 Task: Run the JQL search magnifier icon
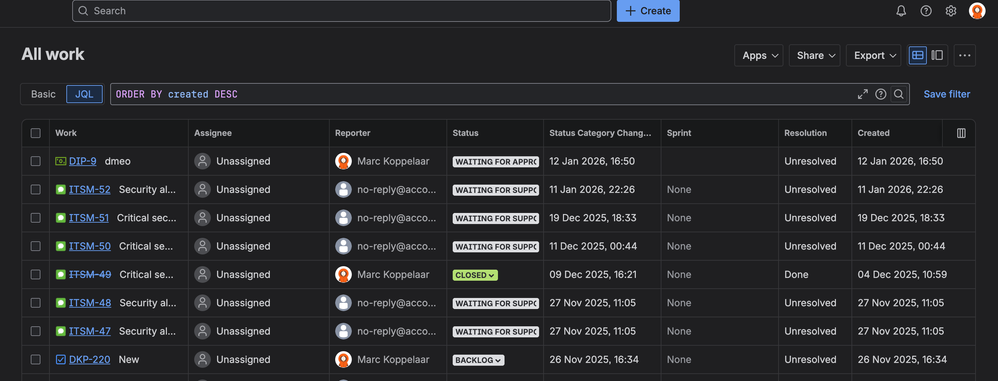pos(899,94)
